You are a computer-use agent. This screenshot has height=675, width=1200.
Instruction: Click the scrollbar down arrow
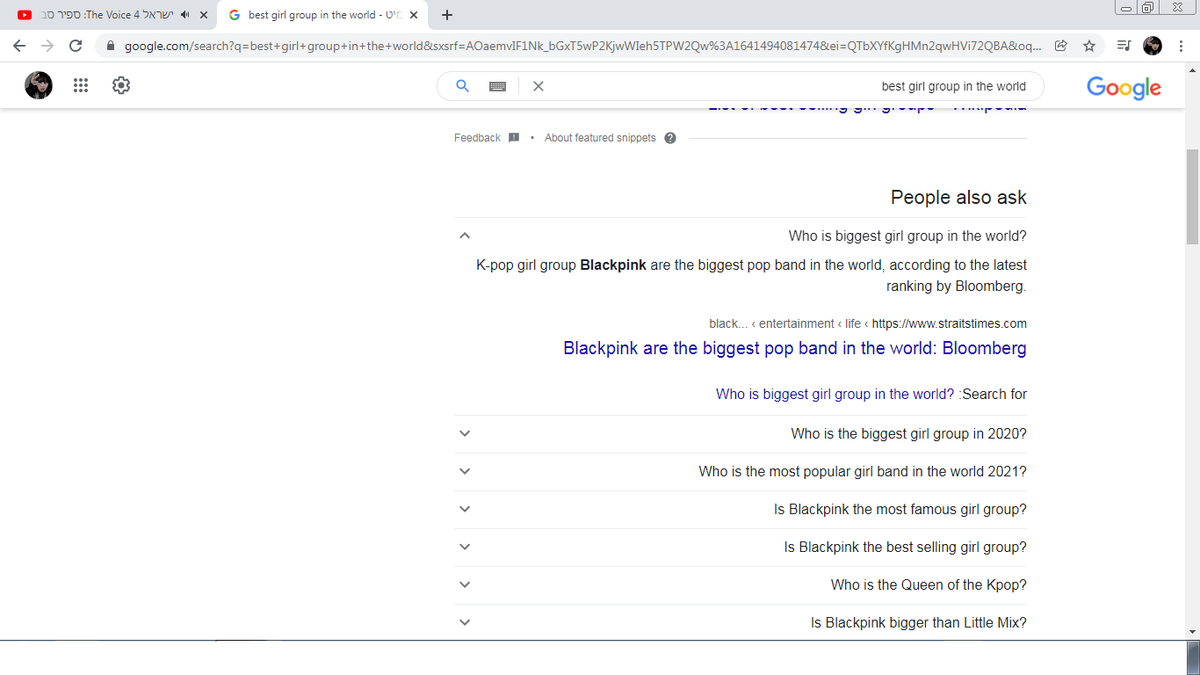pyautogui.click(x=1191, y=632)
